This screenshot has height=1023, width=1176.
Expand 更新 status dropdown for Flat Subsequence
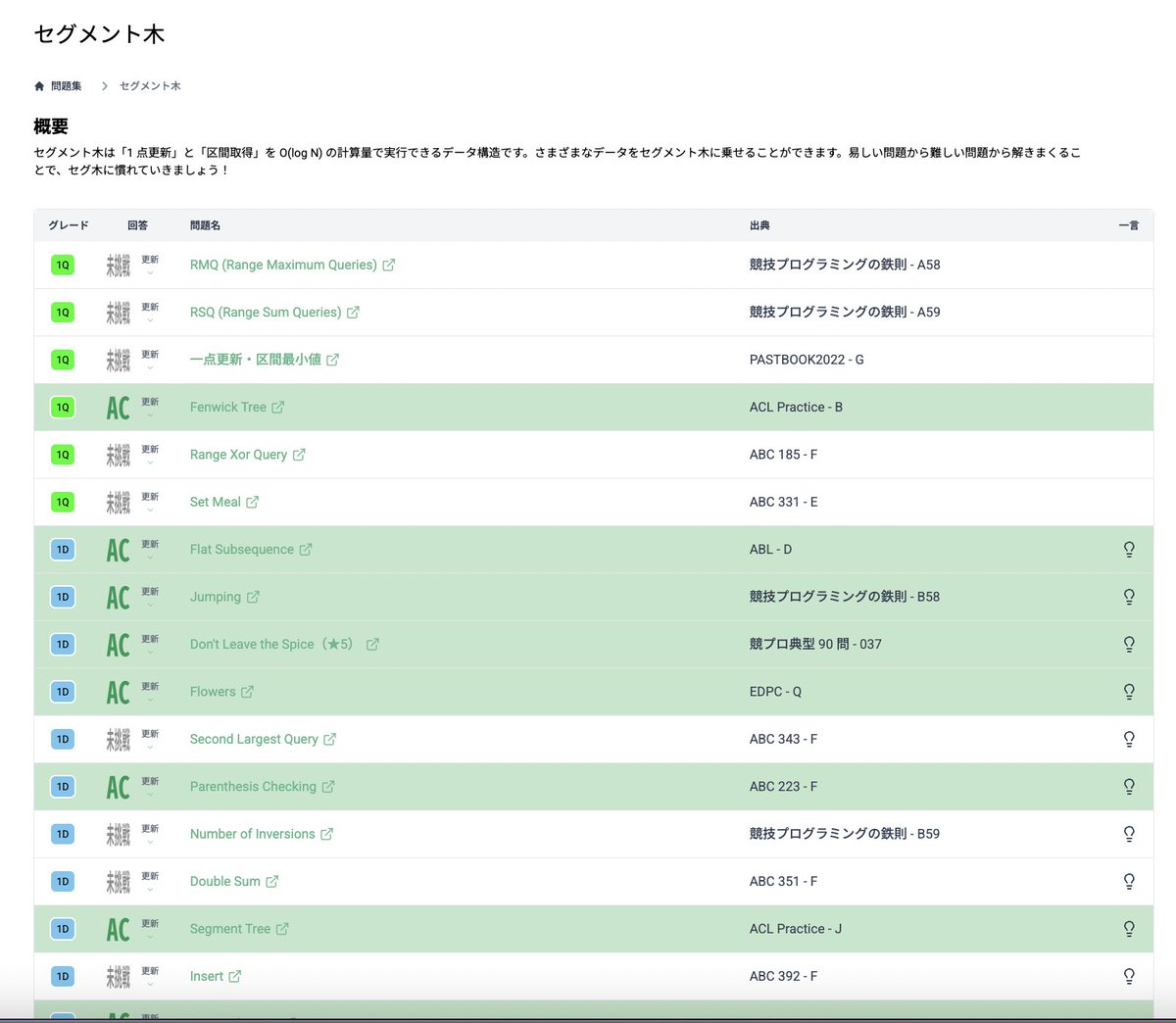[x=150, y=550]
